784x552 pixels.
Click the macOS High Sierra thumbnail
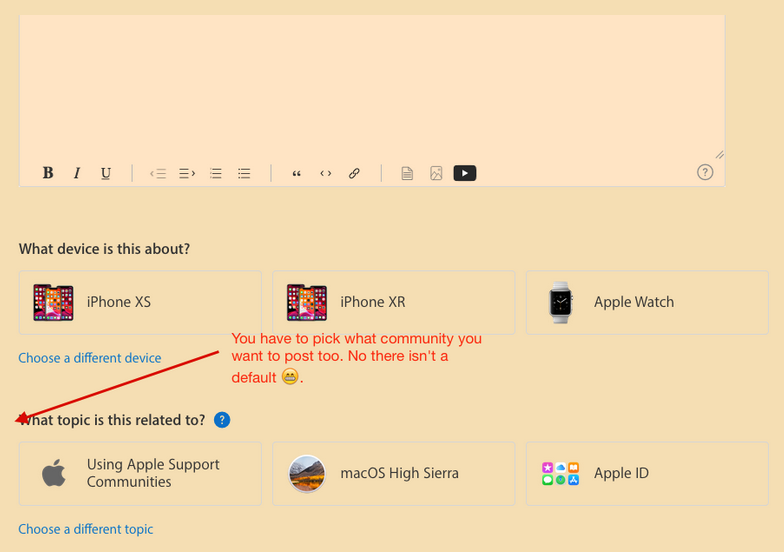coord(307,474)
